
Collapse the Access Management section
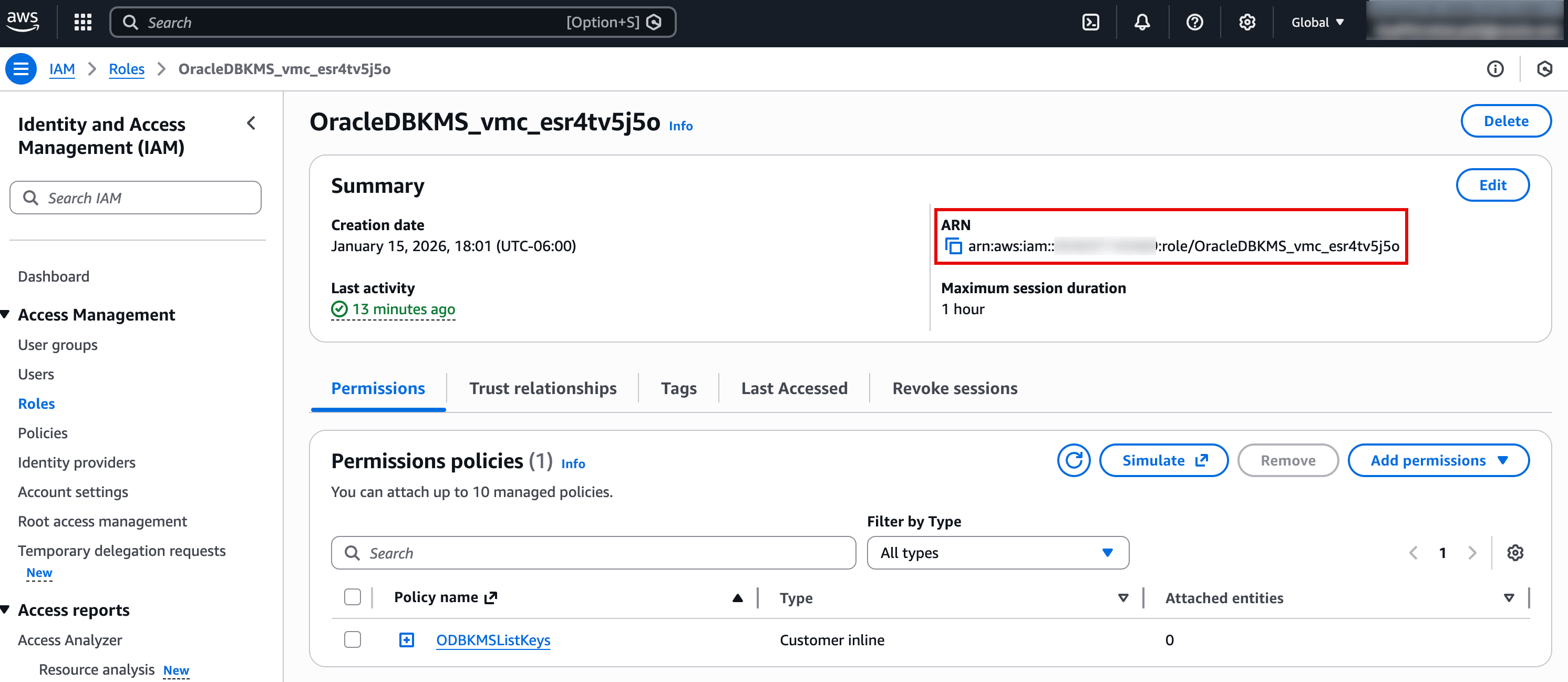tap(5, 315)
